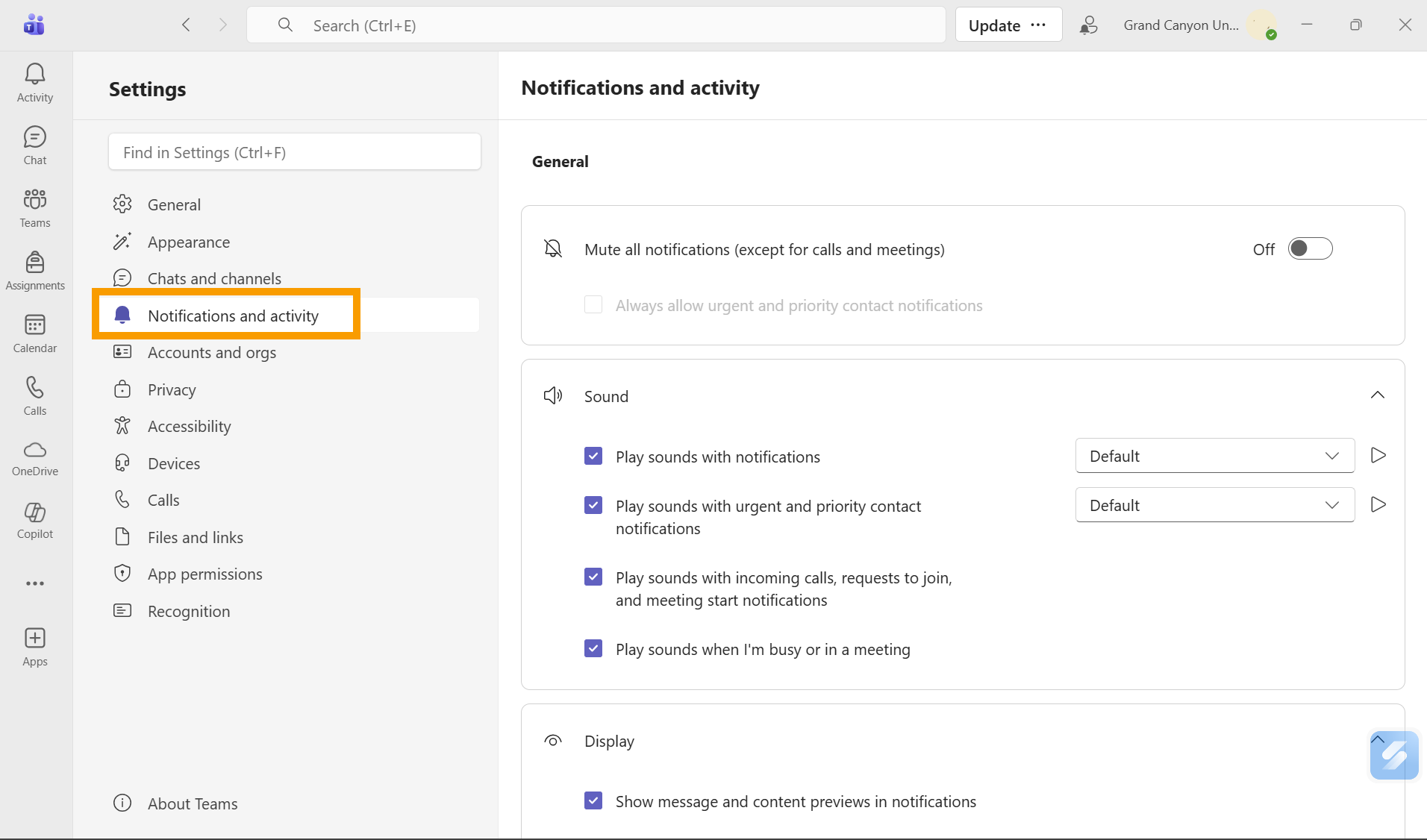This screenshot has height=840, width=1427.
Task: Open urgent notifications sound Default dropdown
Action: tap(1214, 505)
